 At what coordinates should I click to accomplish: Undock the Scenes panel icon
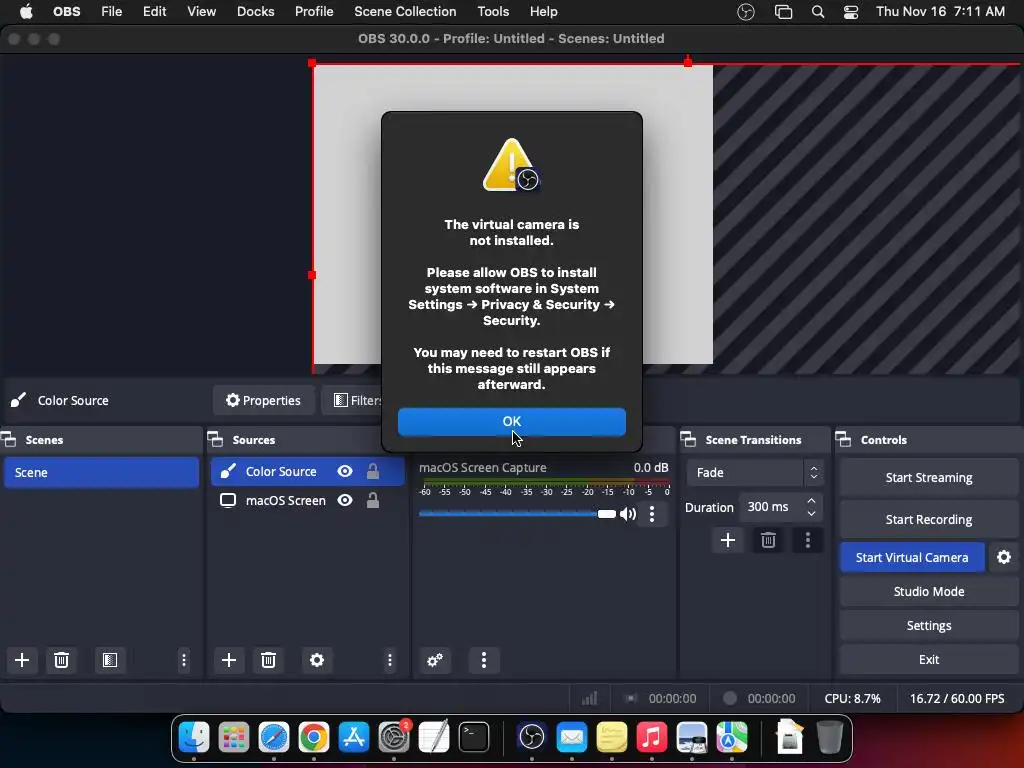coord(8,440)
